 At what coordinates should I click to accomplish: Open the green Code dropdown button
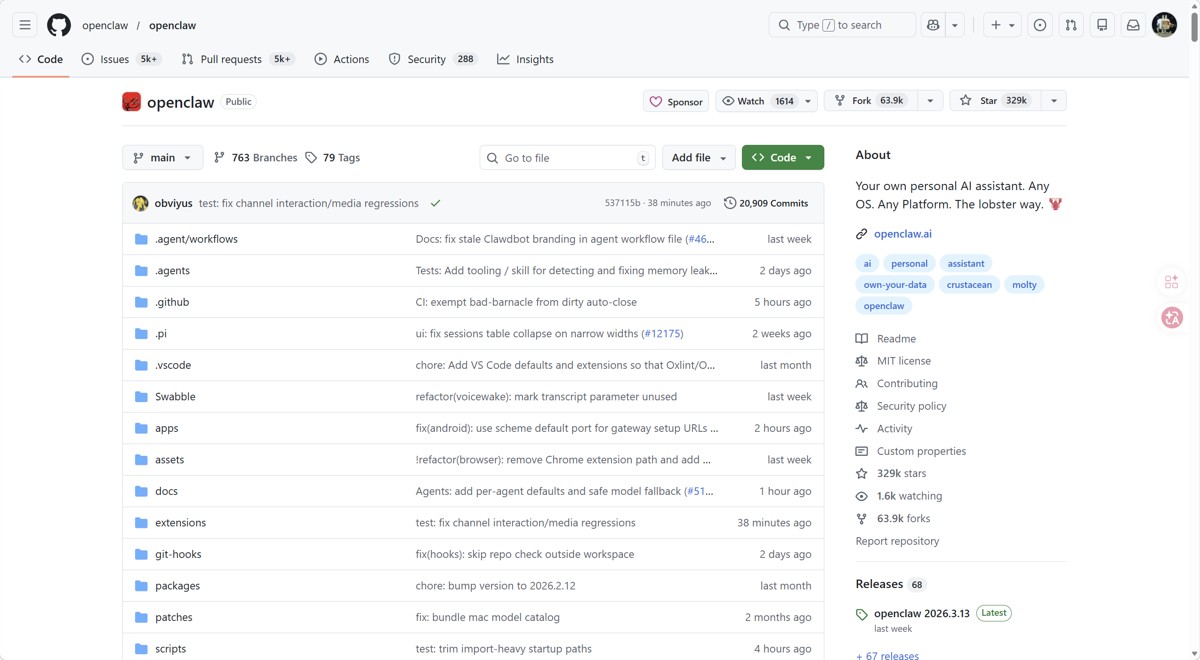tap(783, 158)
